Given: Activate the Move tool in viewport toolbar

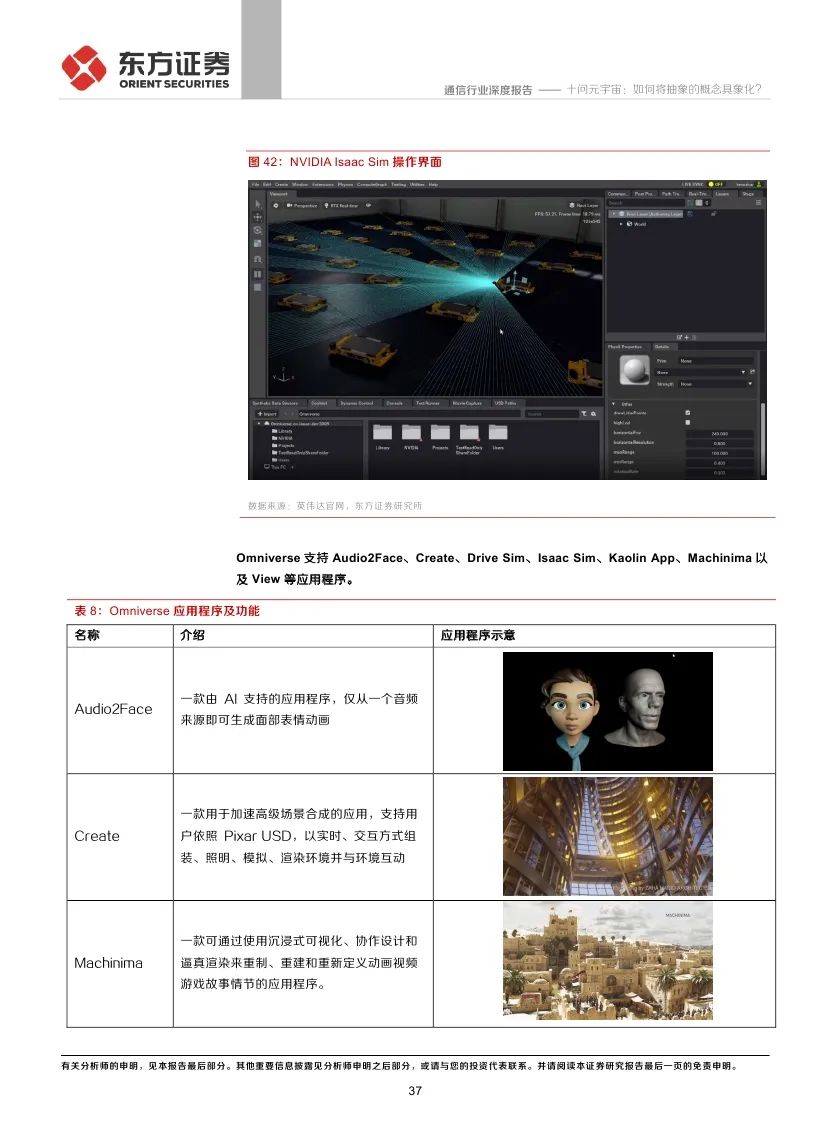Looking at the screenshot, I should 258,217.
